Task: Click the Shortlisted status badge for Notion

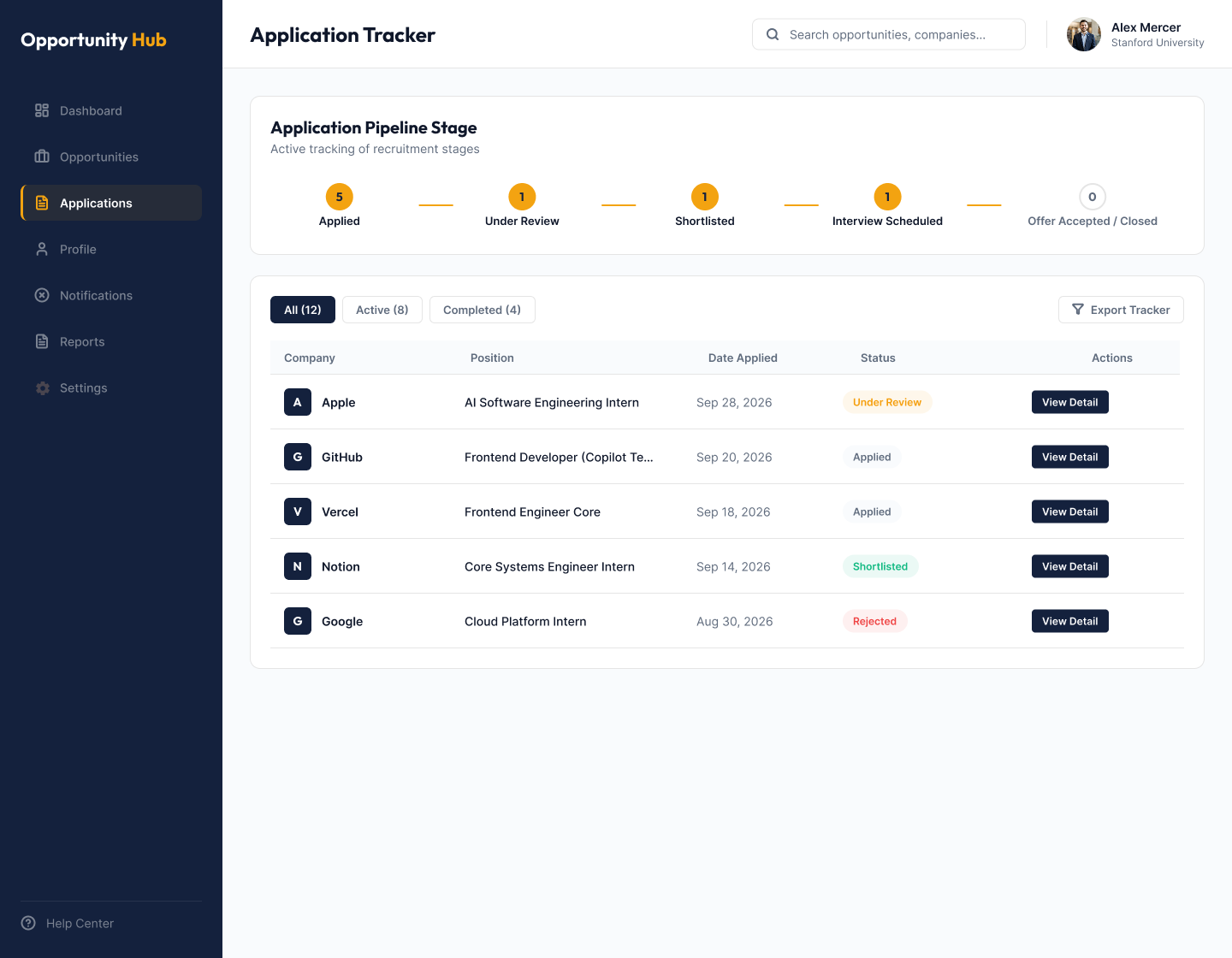Action: tap(880, 566)
